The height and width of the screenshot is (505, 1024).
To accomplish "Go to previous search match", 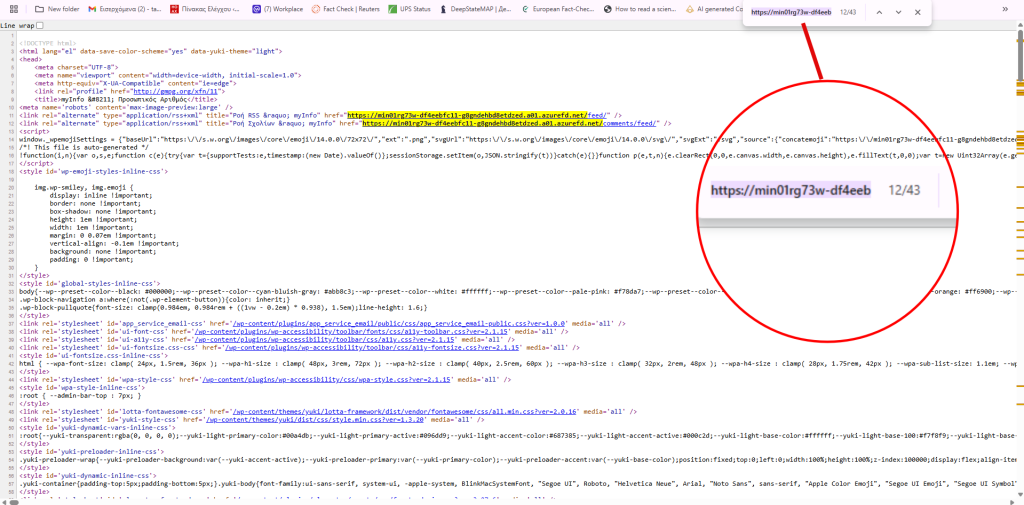I will [879, 12].
